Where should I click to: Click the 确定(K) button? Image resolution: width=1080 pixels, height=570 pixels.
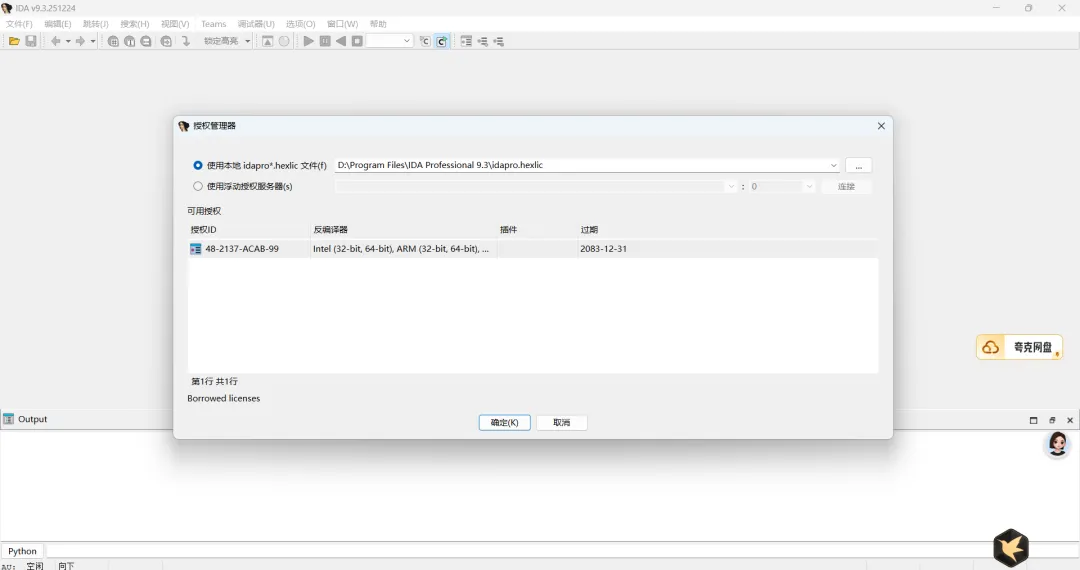[x=505, y=423]
